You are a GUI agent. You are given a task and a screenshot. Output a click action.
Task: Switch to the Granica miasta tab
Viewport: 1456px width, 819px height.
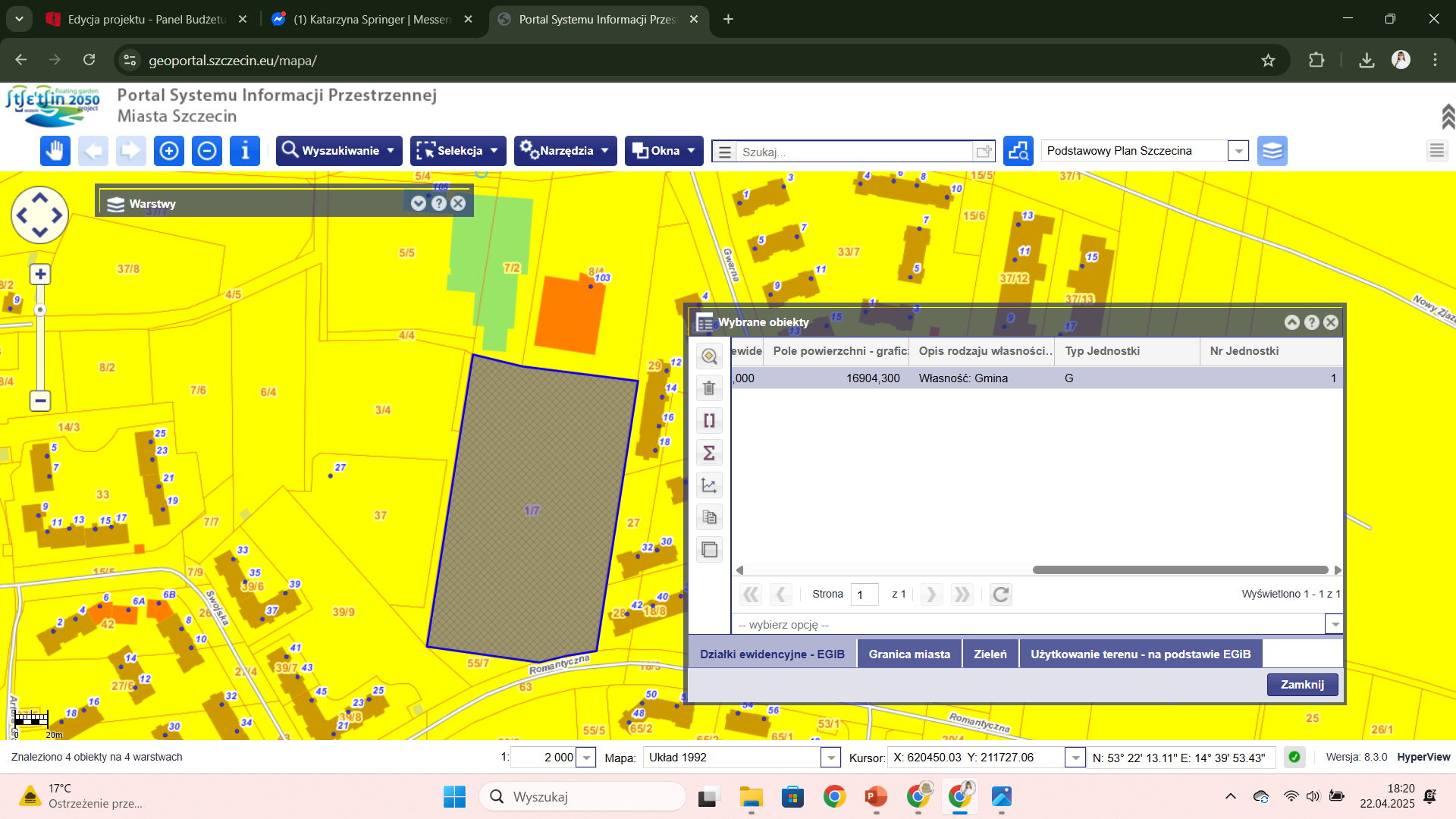pos(908,654)
